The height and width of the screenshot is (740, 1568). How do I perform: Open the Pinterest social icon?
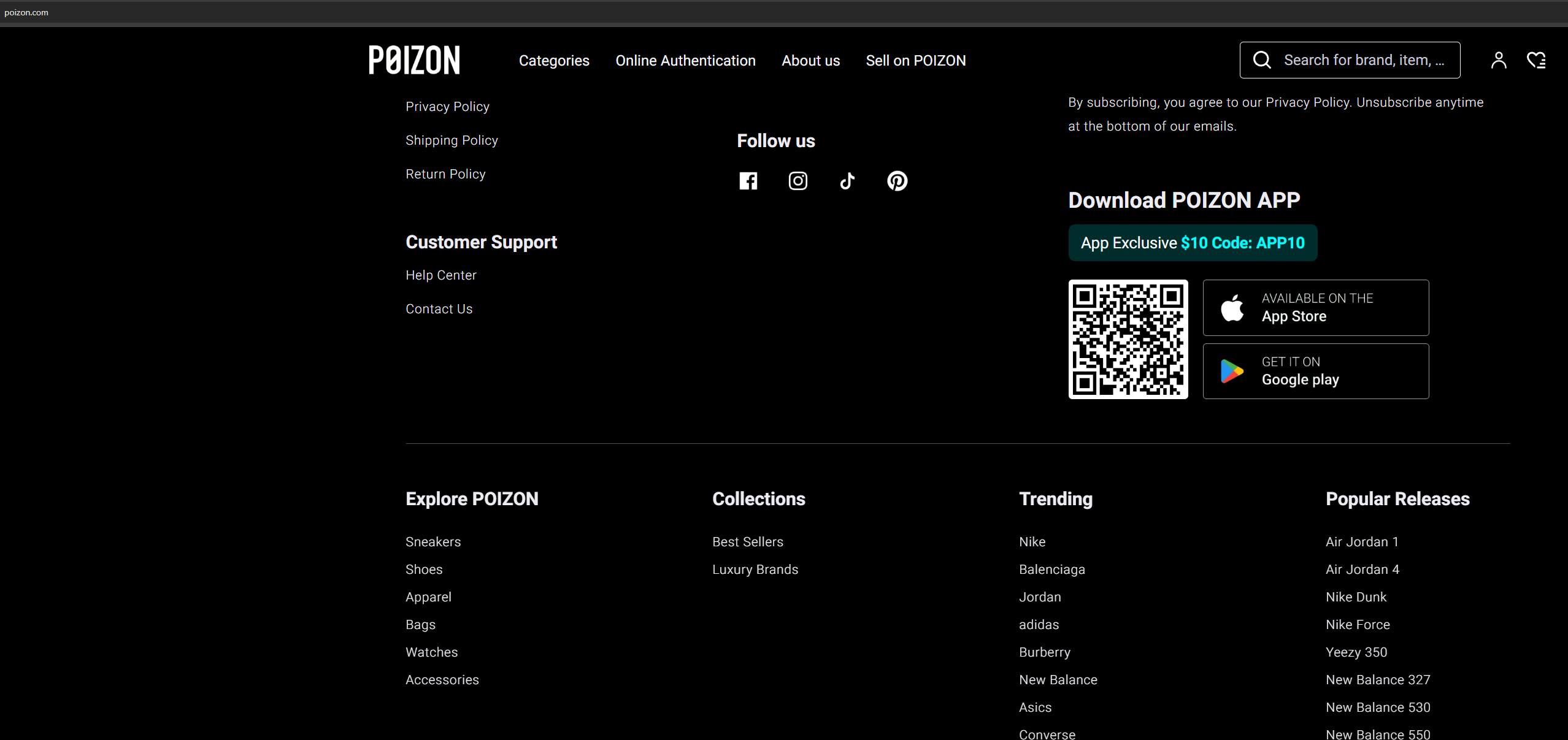pos(897,181)
